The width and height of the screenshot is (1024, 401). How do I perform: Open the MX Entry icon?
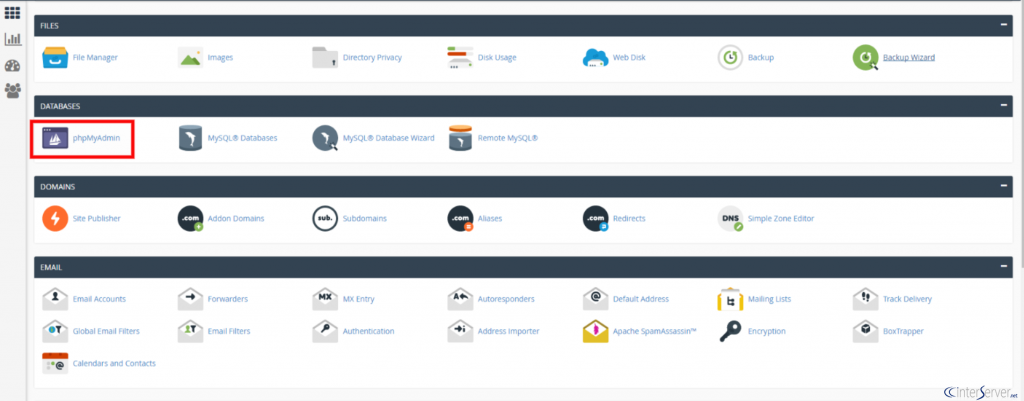coord(325,299)
